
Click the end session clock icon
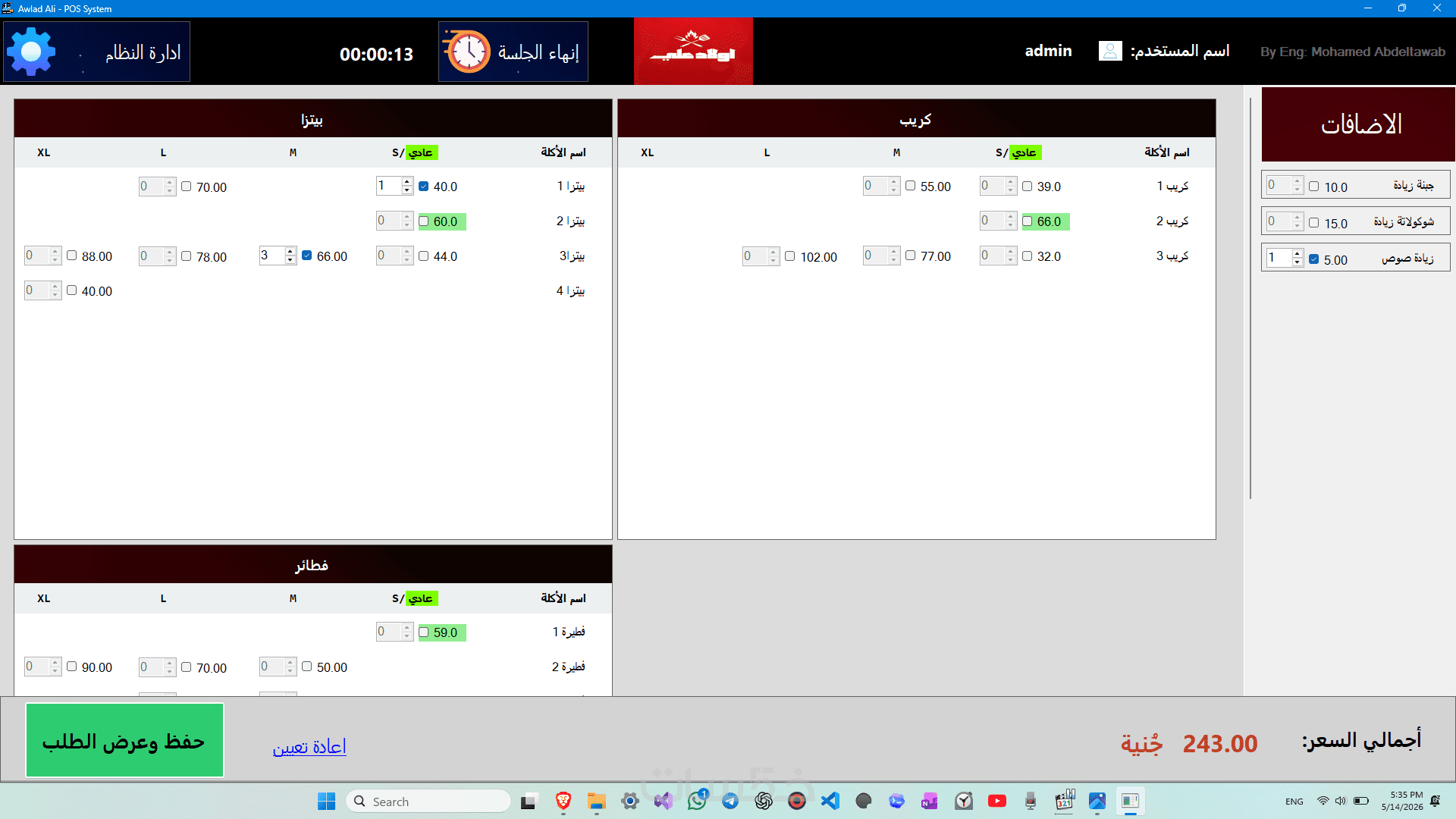point(467,52)
